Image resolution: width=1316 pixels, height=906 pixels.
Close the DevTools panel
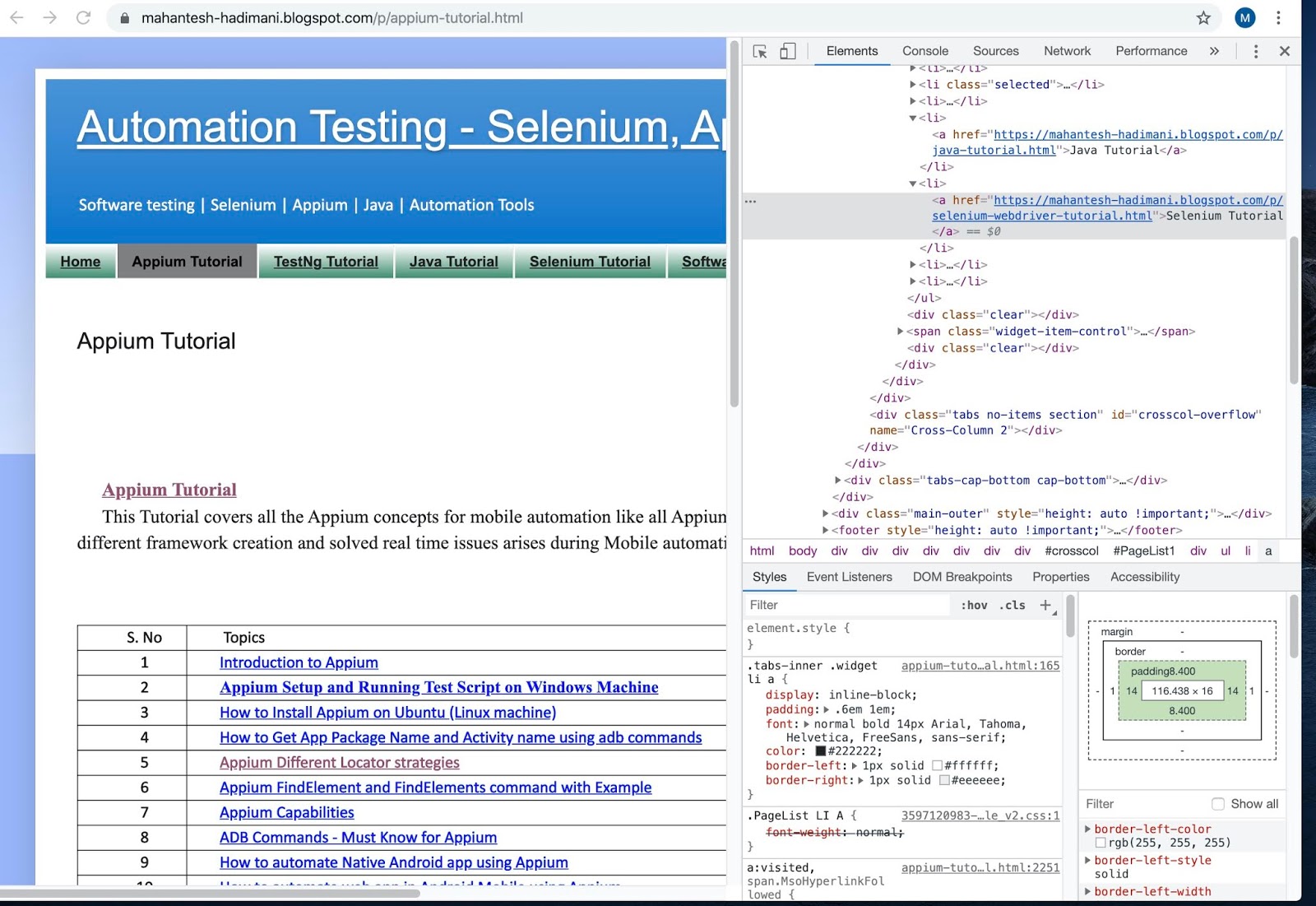1284,51
